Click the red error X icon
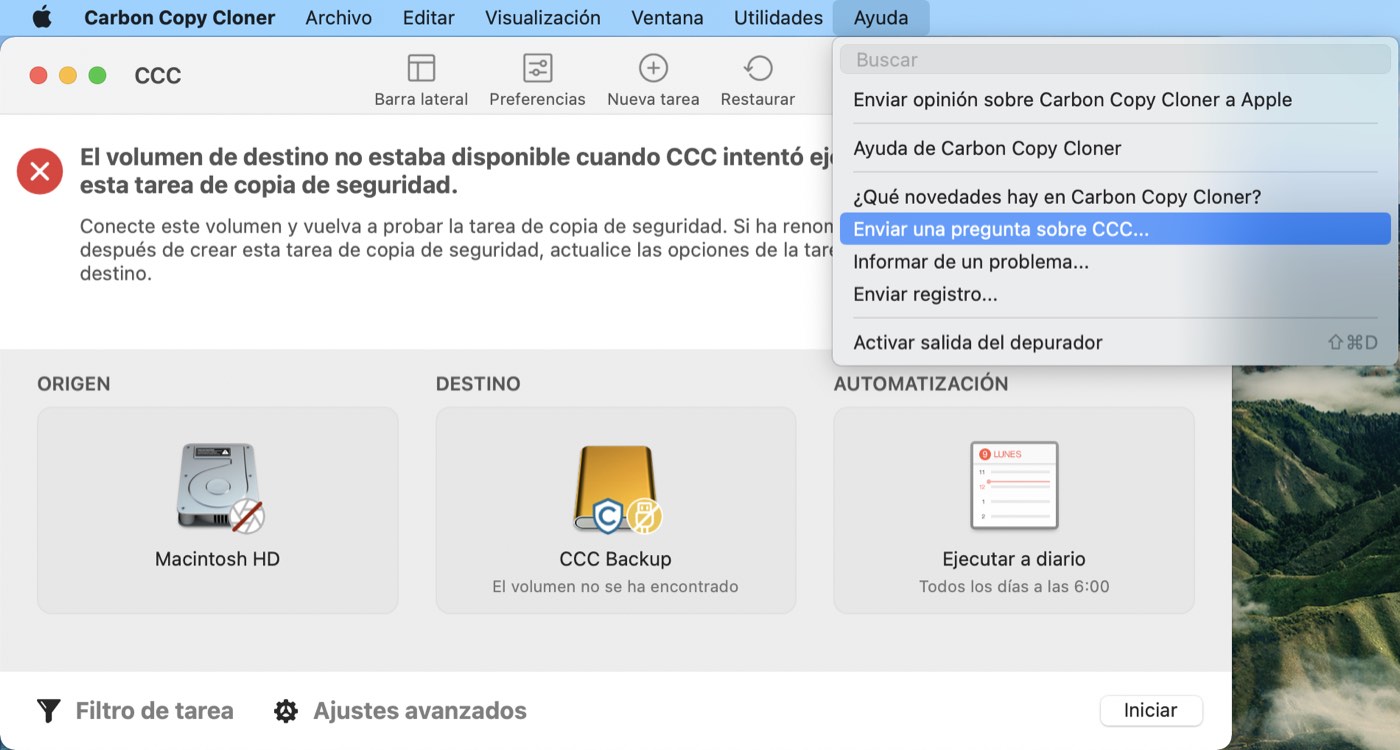The height and width of the screenshot is (750, 1400). [x=40, y=172]
